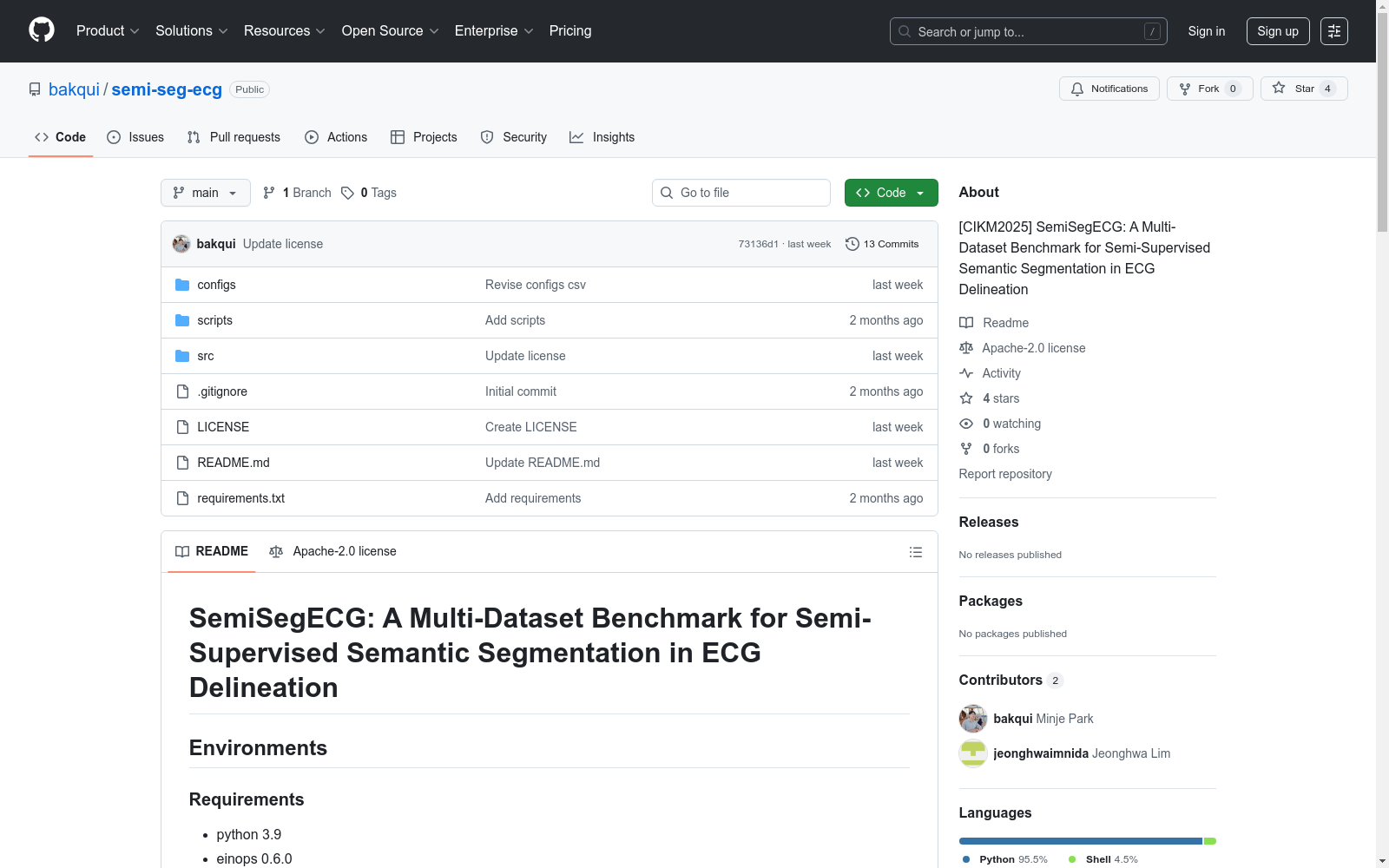Open the README outline list icon
The height and width of the screenshot is (868, 1389).
[x=915, y=552]
